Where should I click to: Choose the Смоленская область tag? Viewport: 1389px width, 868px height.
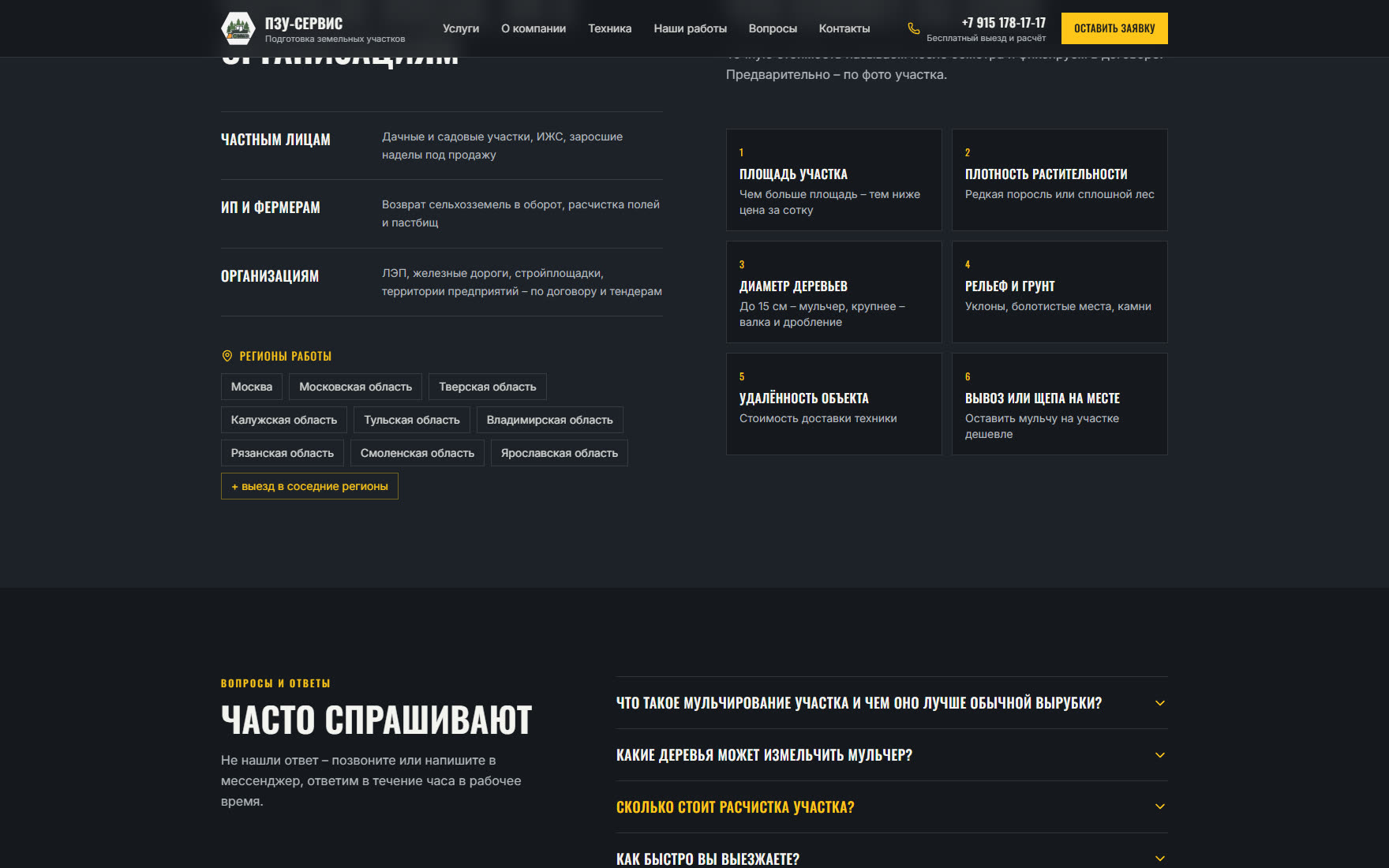point(417,453)
